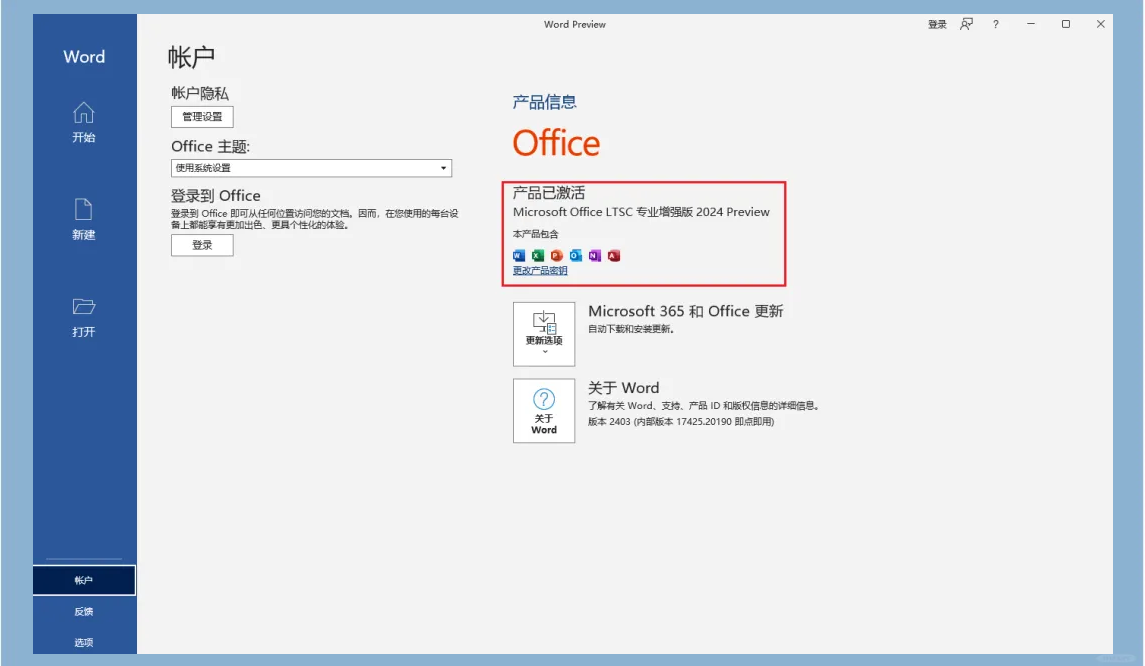The height and width of the screenshot is (666, 1145).
Task: Maximize the Word Preview window
Action: click(1066, 24)
